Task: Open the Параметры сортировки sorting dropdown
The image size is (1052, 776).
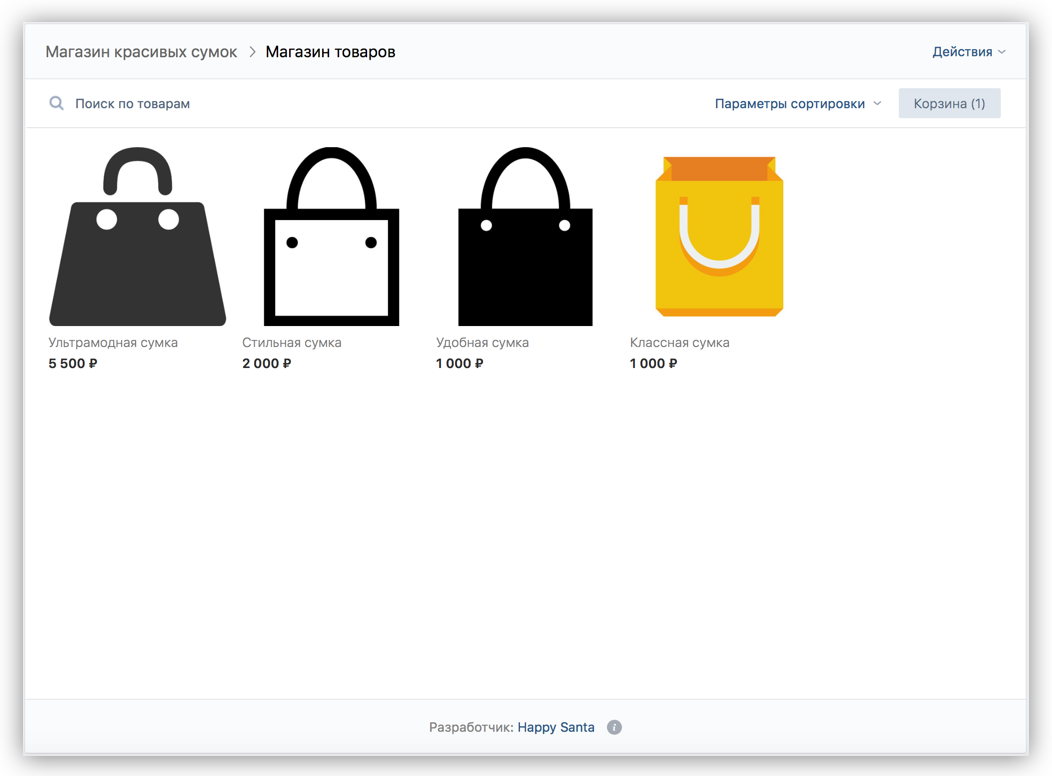Action: tap(797, 103)
